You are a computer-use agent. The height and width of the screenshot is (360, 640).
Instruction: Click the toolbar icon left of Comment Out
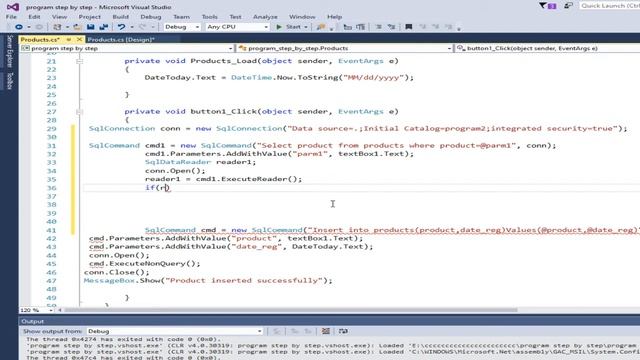point(360,27)
